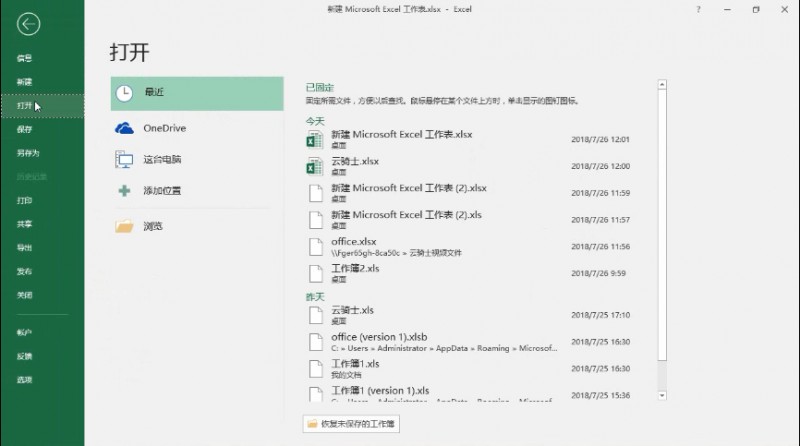Click file icon of 新建 Microsoft Excel 工作表 (2).xlsx

tap(316, 193)
